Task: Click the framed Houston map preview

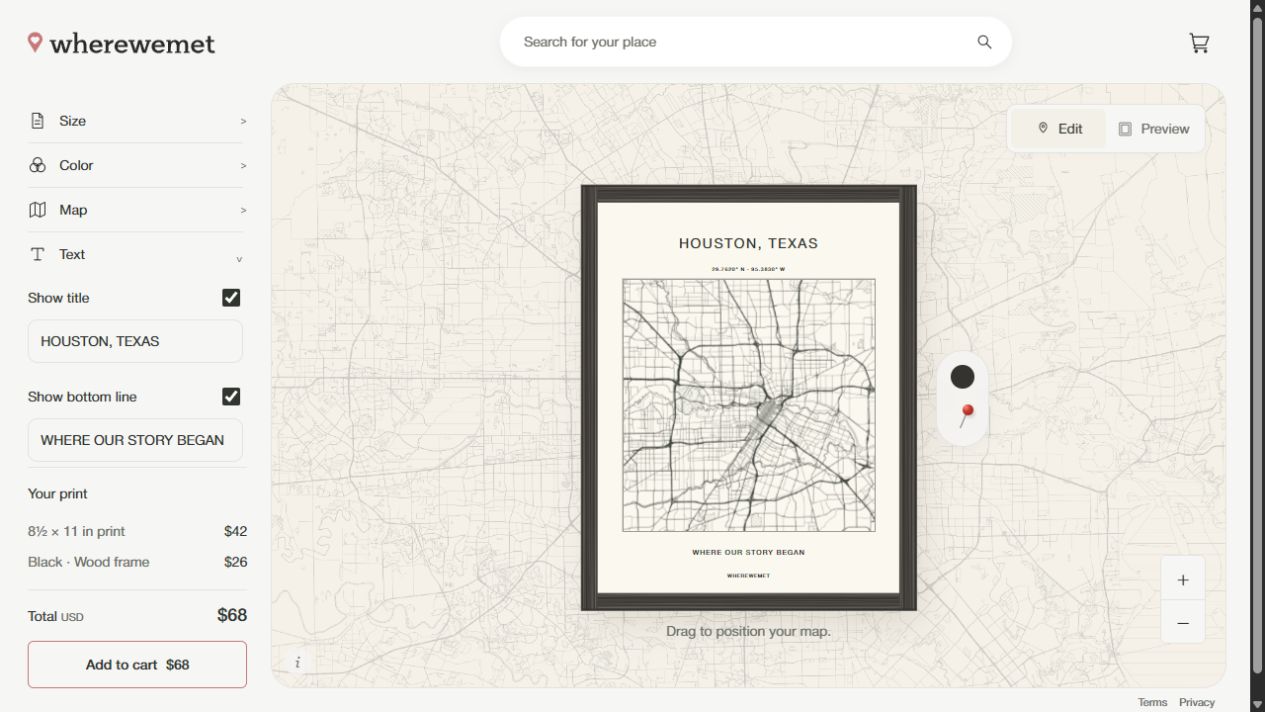Action: click(748, 398)
